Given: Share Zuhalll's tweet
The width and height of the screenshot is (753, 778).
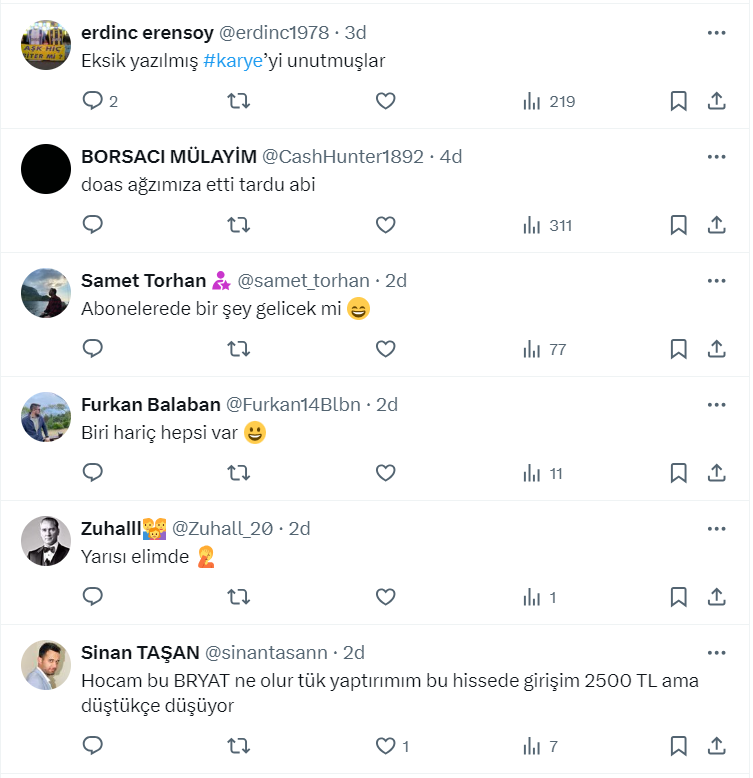Looking at the screenshot, I should point(716,597).
